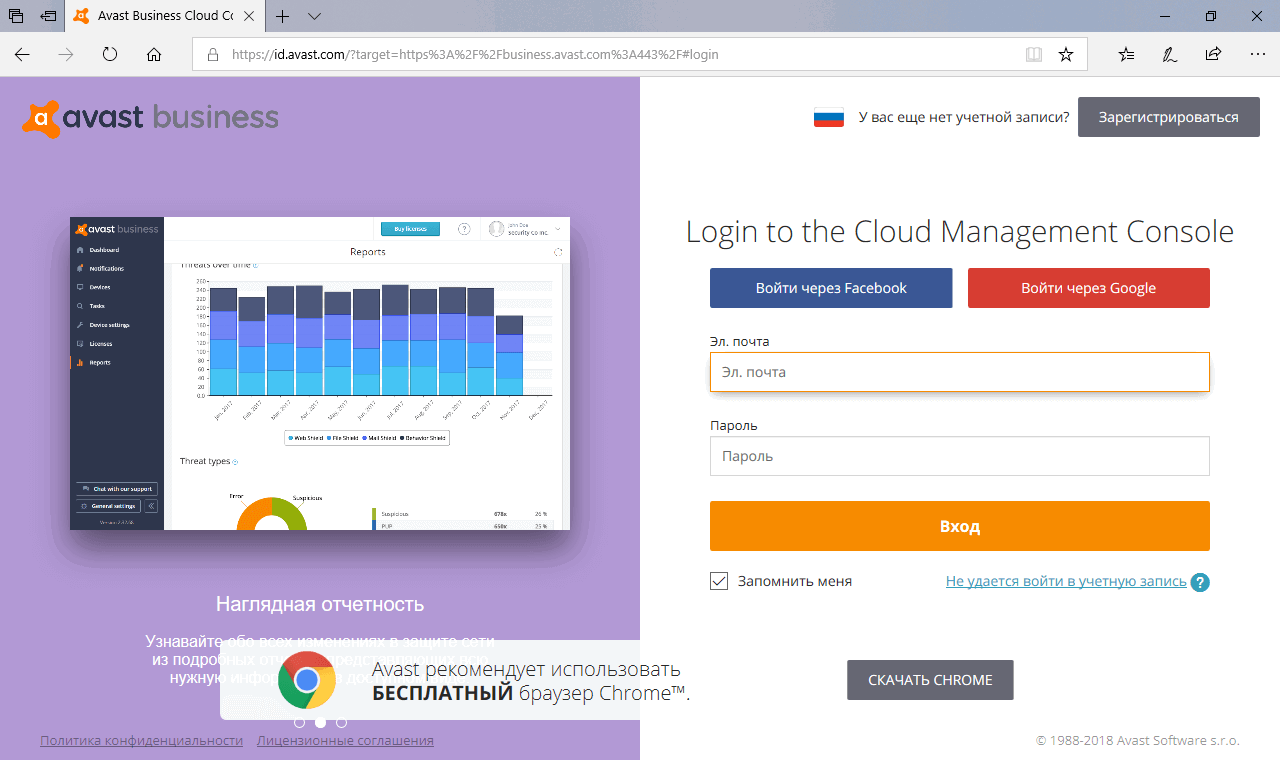Screen dimensions: 1280x760
Task: Select the first carousel slide dot
Action: pos(299,722)
